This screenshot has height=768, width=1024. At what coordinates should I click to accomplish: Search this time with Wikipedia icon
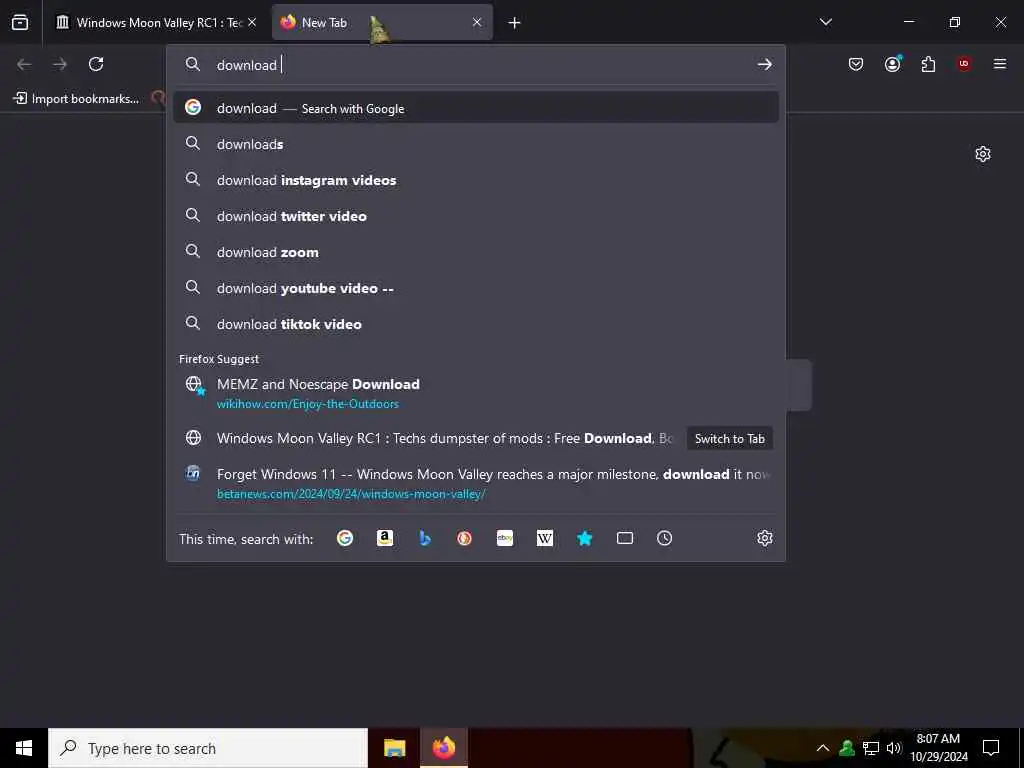click(x=545, y=538)
